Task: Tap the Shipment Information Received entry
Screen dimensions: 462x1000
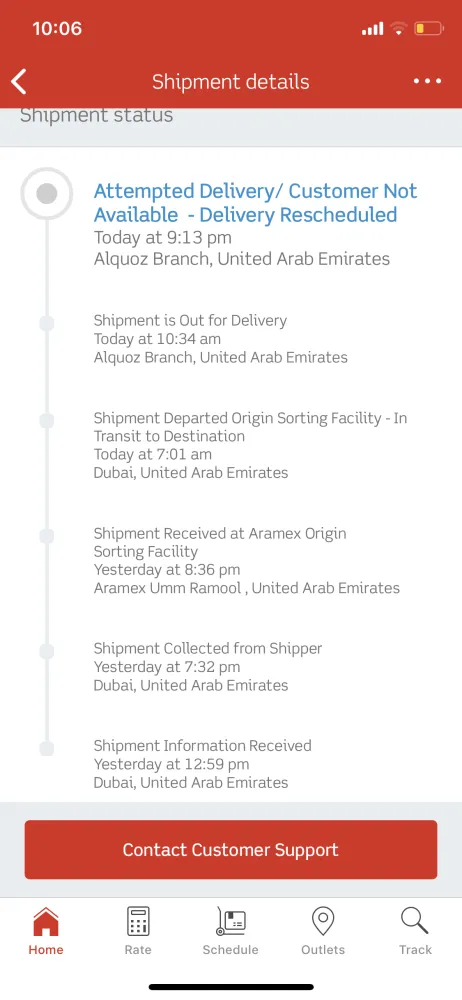Action: [x=203, y=764]
